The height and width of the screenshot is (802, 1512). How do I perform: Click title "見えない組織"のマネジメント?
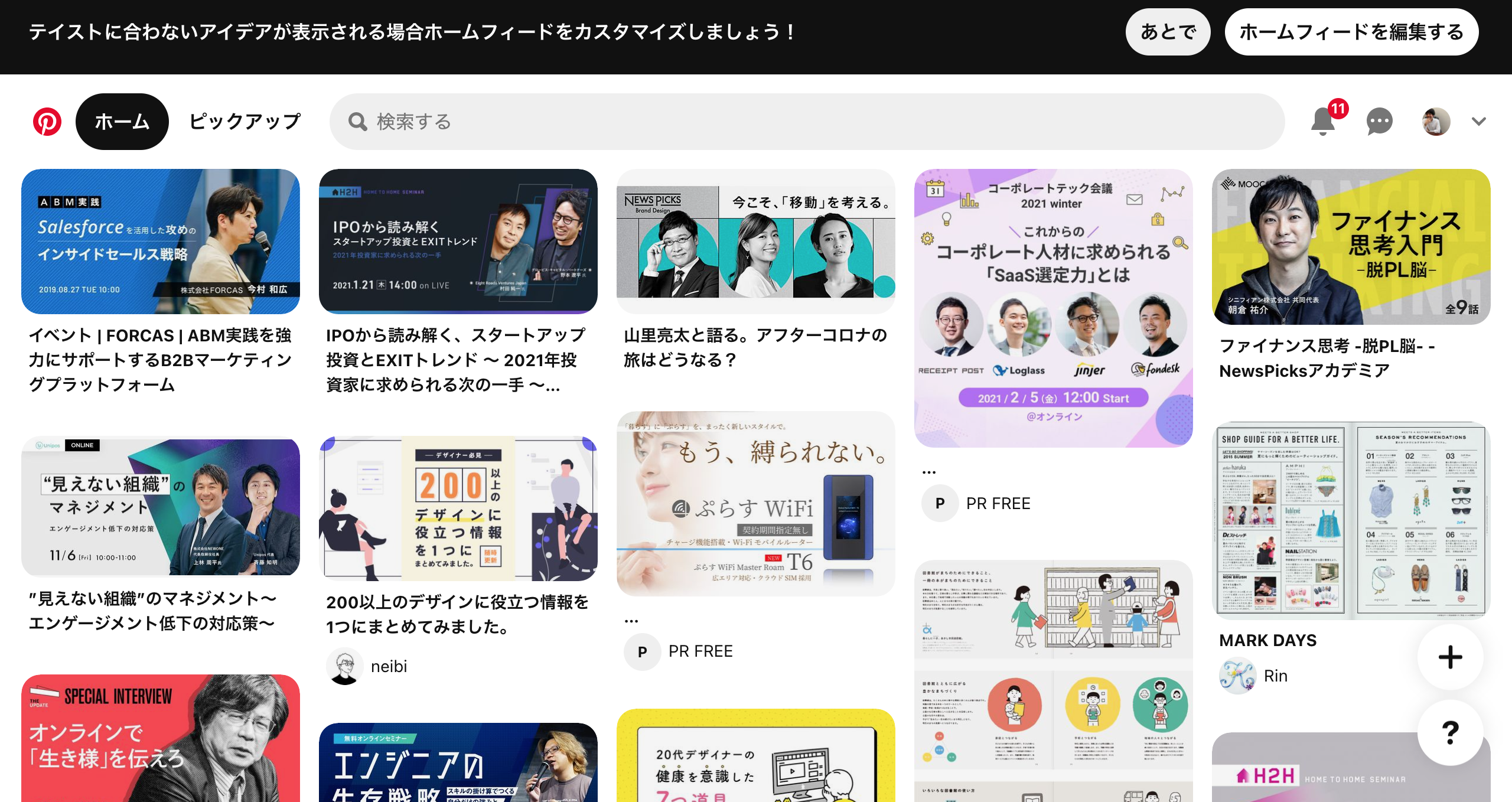pos(152,611)
